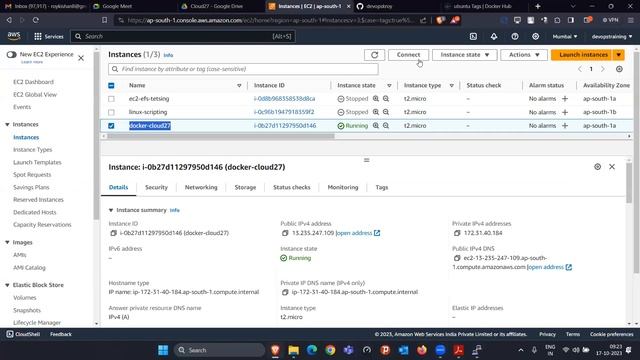Collapse the Elastic Block Store section
The image size is (640, 360).
tap(7, 285)
